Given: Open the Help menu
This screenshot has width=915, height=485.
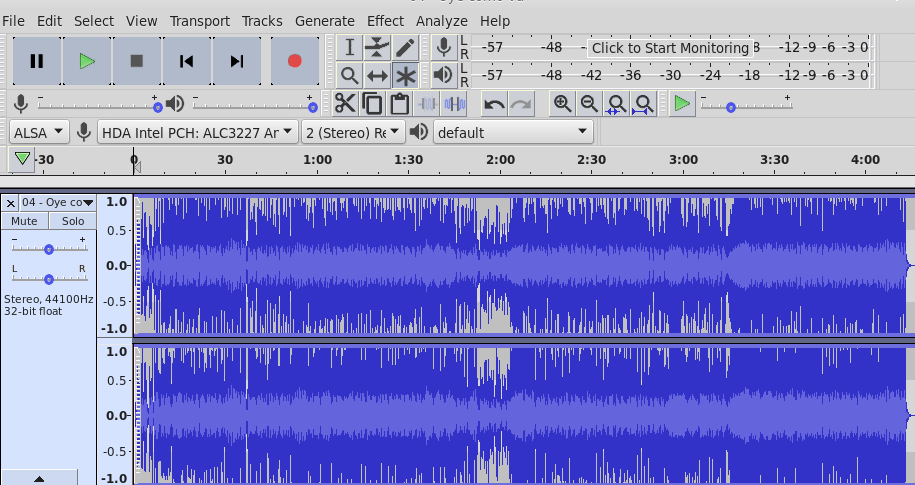Looking at the screenshot, I should [x=495, y=21].
